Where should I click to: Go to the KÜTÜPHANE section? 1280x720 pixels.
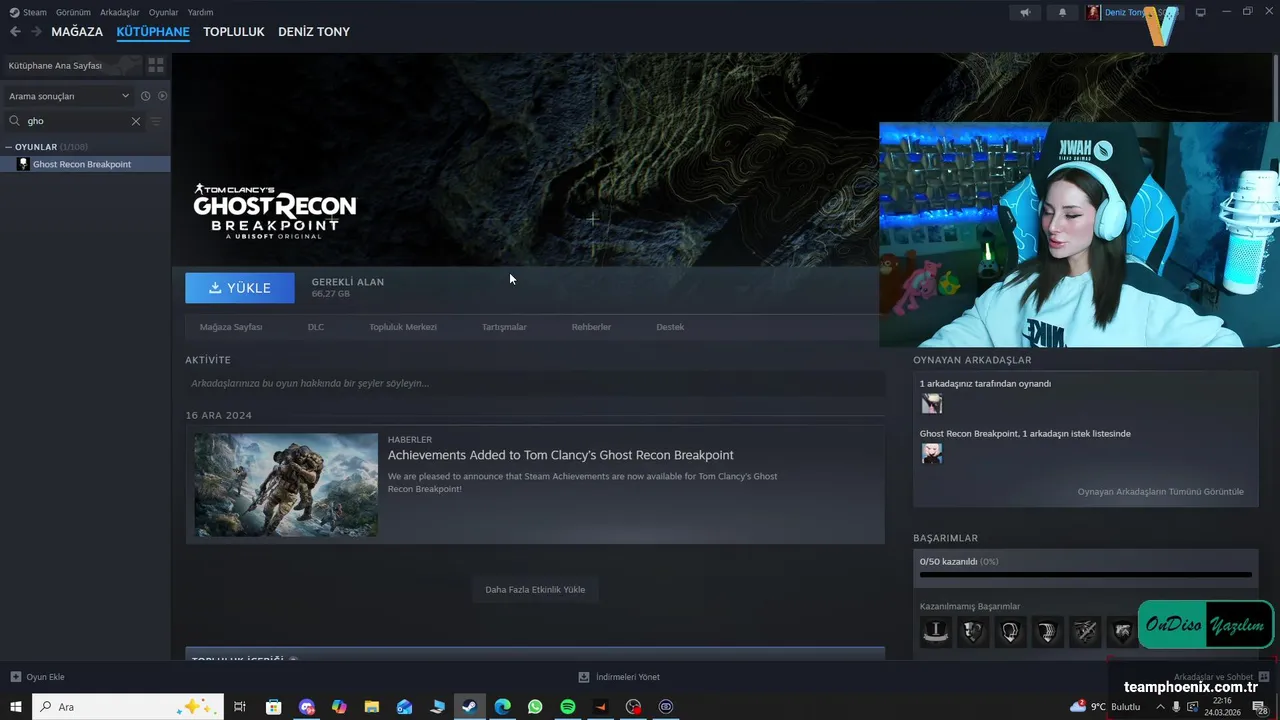(153, 32)
